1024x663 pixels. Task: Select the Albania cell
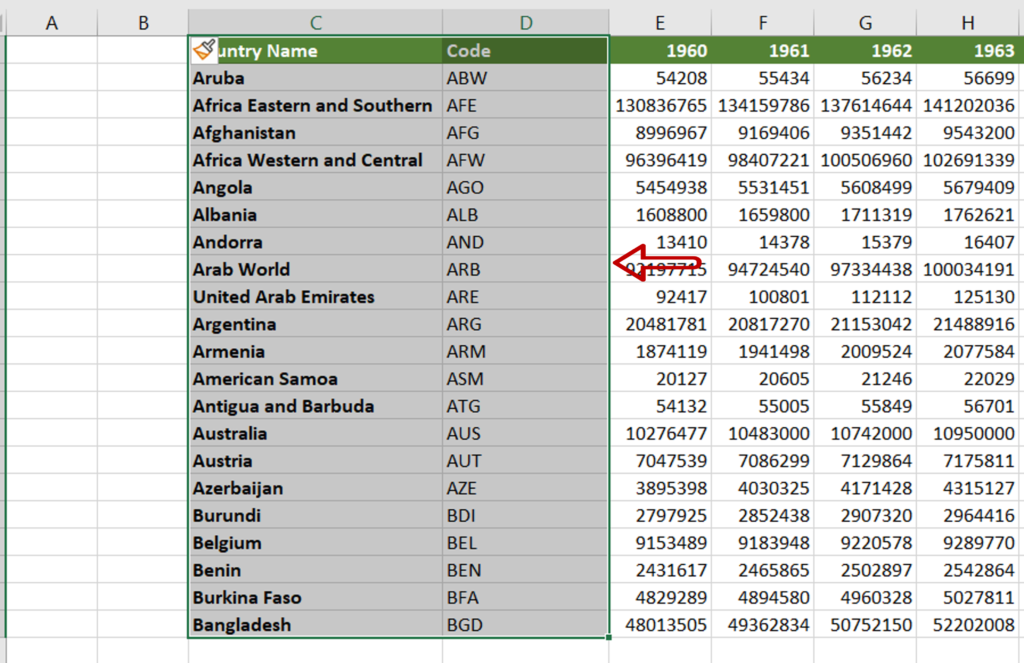[x=315, y=215]
